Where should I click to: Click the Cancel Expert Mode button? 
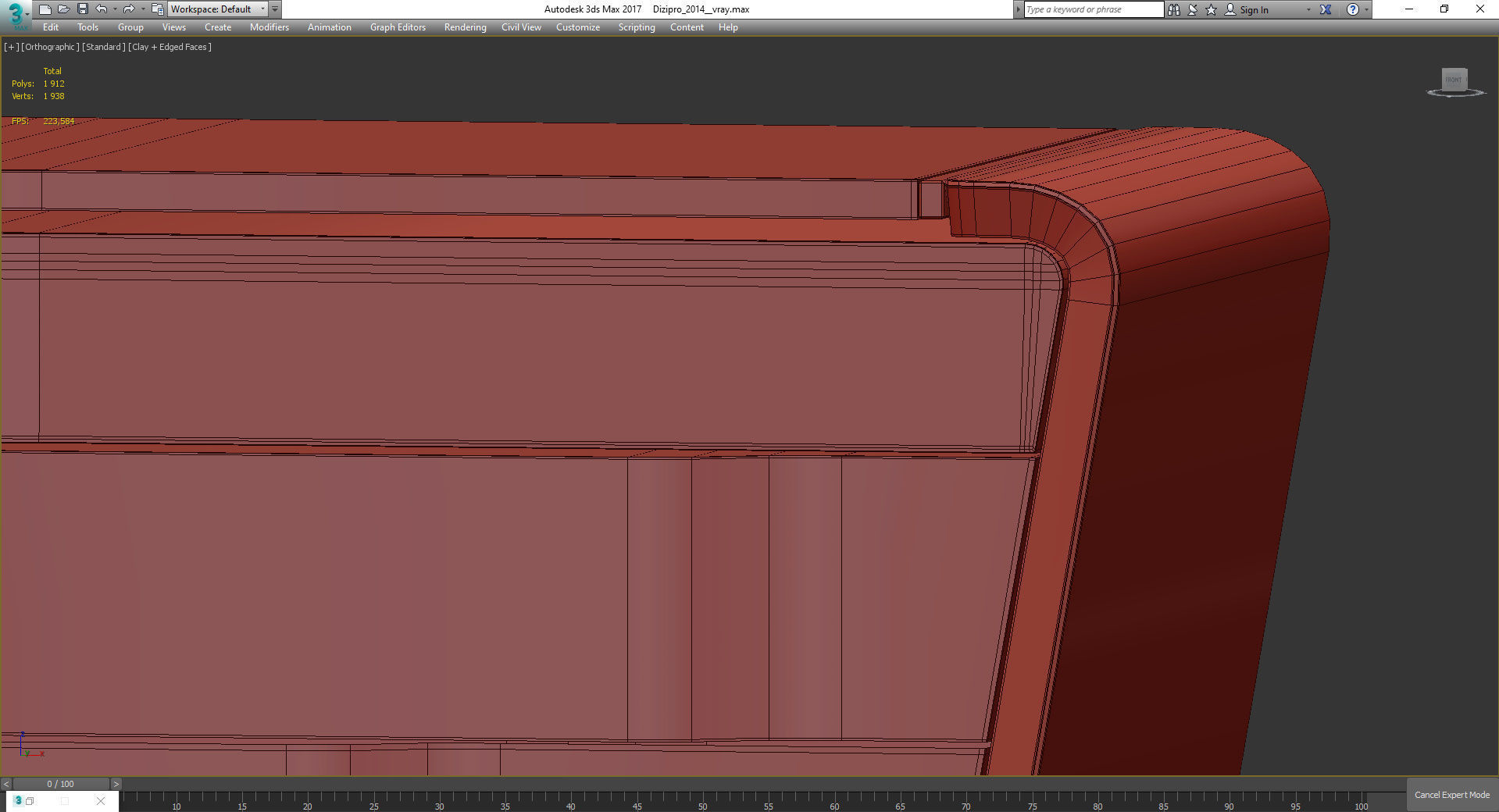tap(1452, 795)
